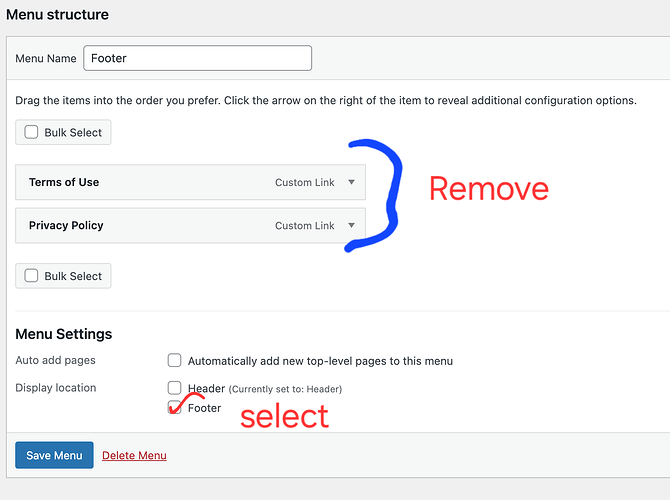670x500 pixels.
Task: Click the '(Currently set to: Header)' note
Action: click(285, 389)
